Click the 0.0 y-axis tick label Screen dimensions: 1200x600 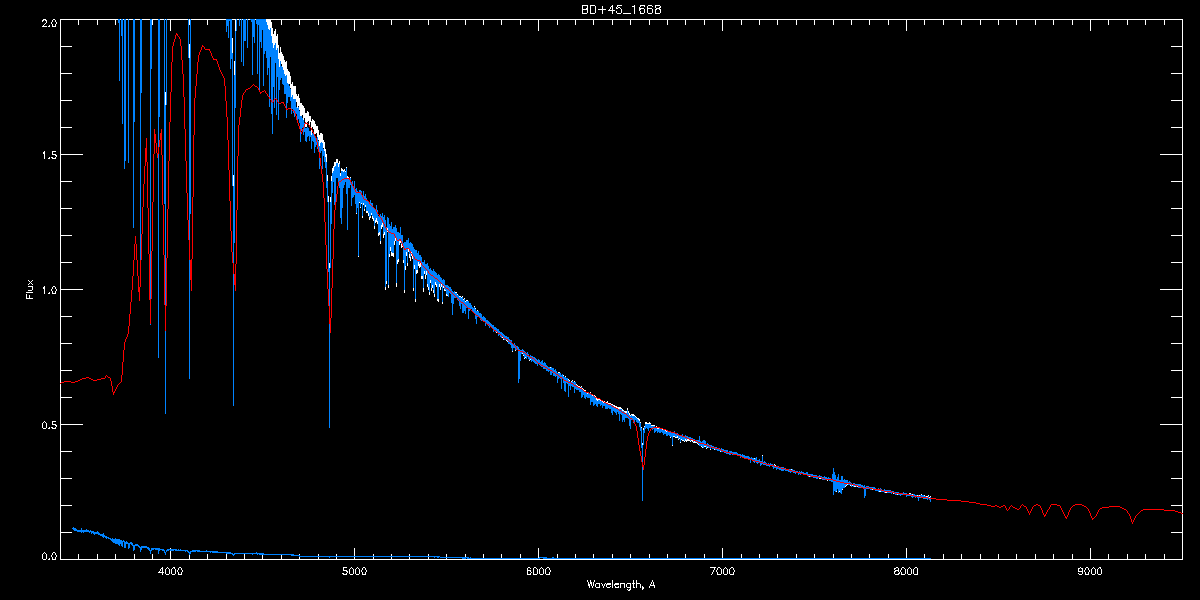point(48,556)
